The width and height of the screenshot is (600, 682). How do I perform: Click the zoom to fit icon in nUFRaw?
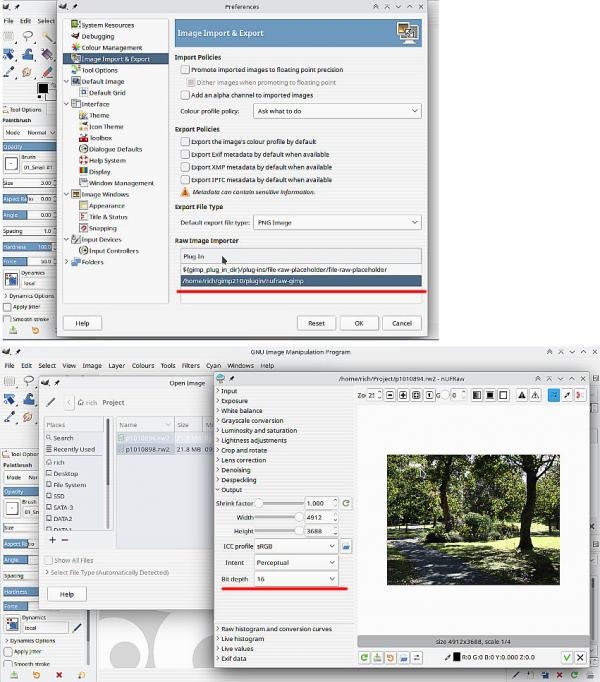pyautogui.click(x=416, y=395)
